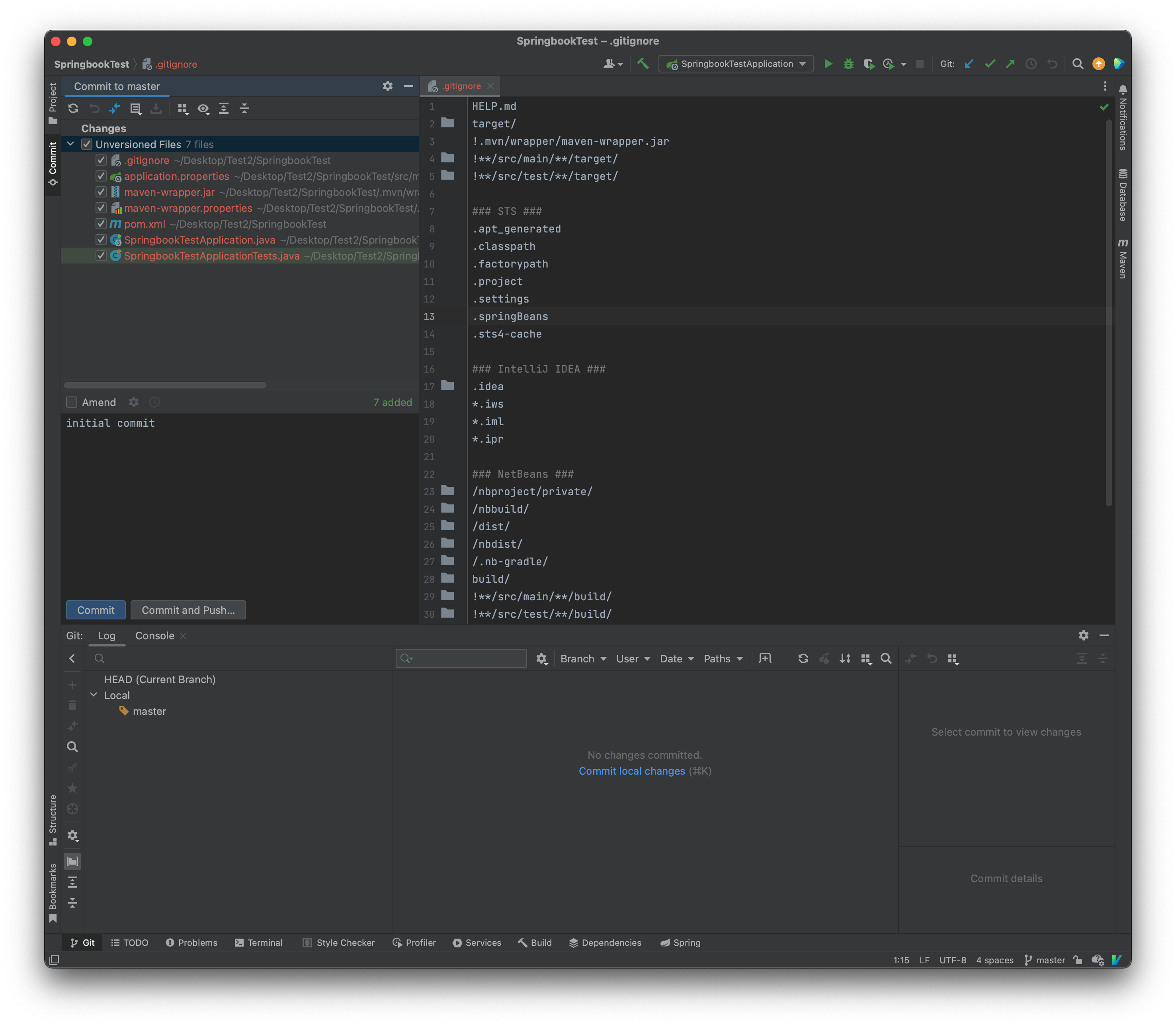
Task: Uncheck maven-wrapper.jar checkbox
Action: point(101,192)
